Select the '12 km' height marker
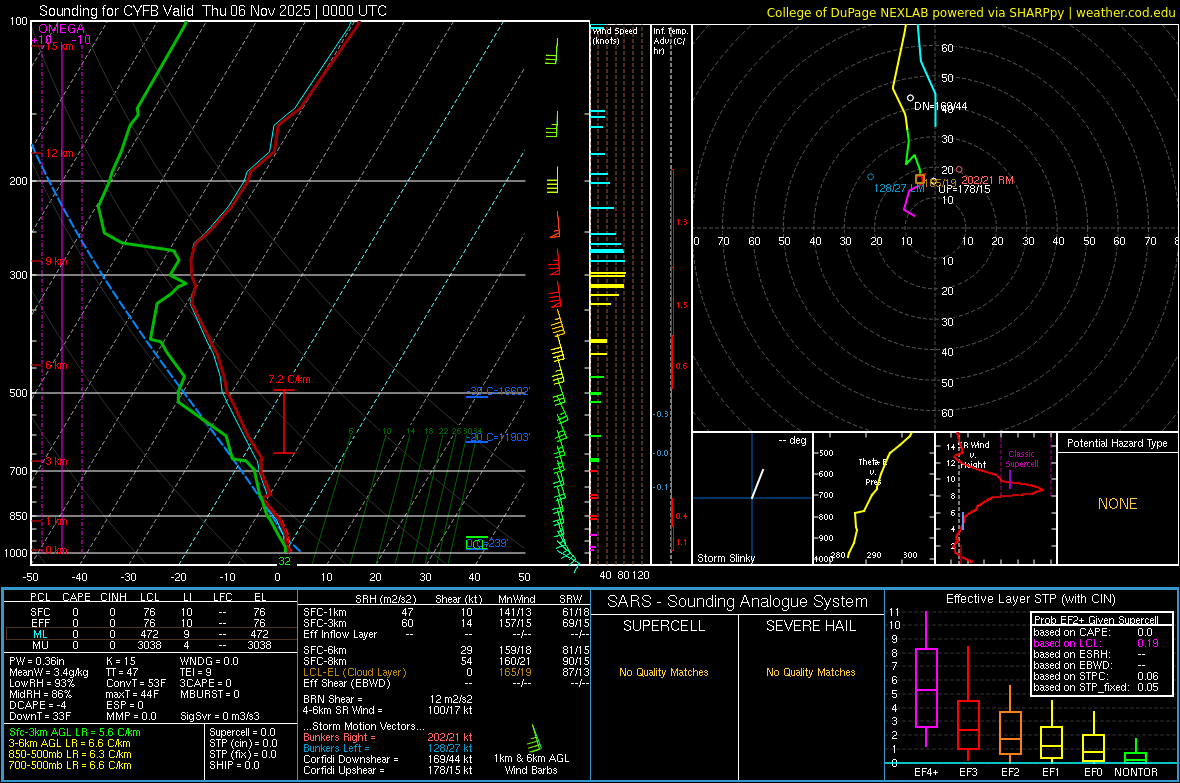 coord(59,153)
